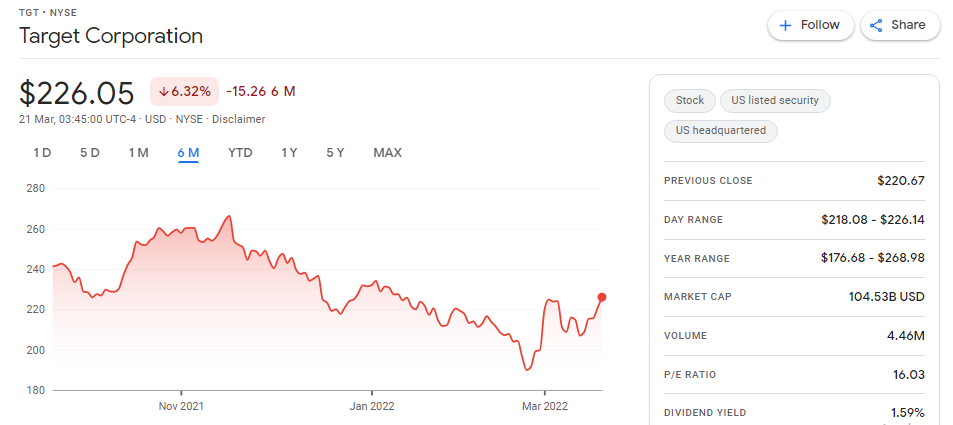Image resolution: width=953 pixels, height=425 pixels.
Task: Click the P/E RATIO label
Action: point(690,375)
